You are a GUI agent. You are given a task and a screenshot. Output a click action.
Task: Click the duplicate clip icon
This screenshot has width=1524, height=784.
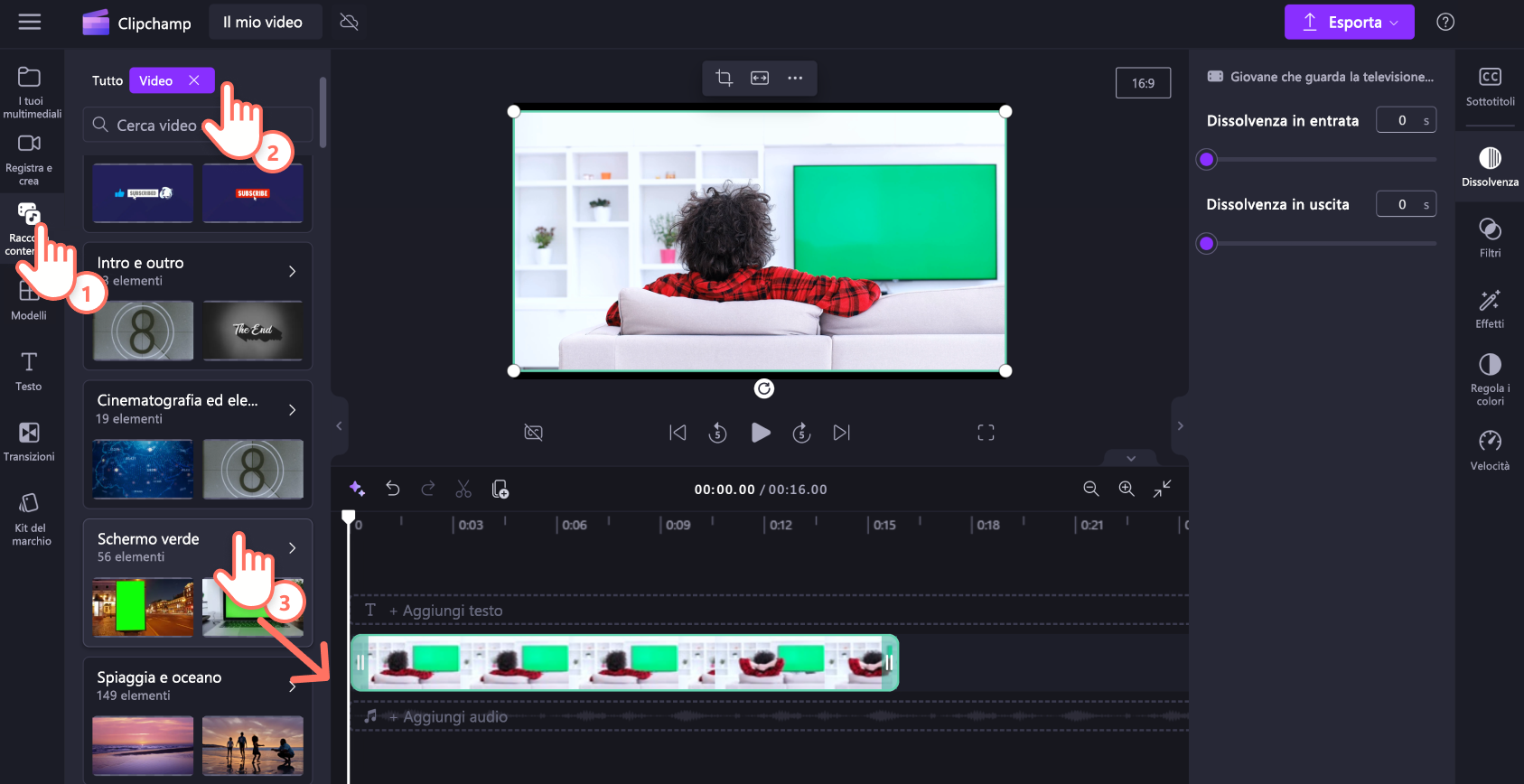click(x=500, y=489)
